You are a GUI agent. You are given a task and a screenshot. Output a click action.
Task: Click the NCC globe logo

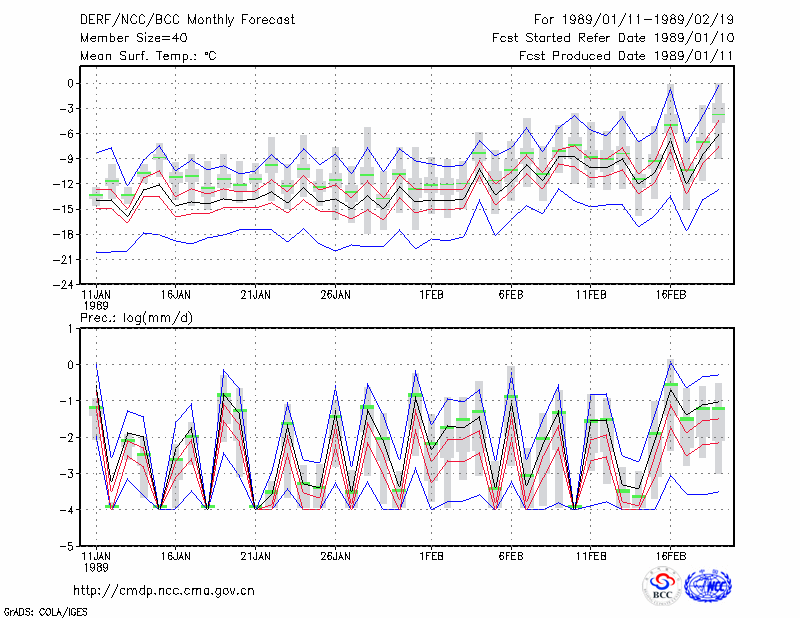coord(708,586)
